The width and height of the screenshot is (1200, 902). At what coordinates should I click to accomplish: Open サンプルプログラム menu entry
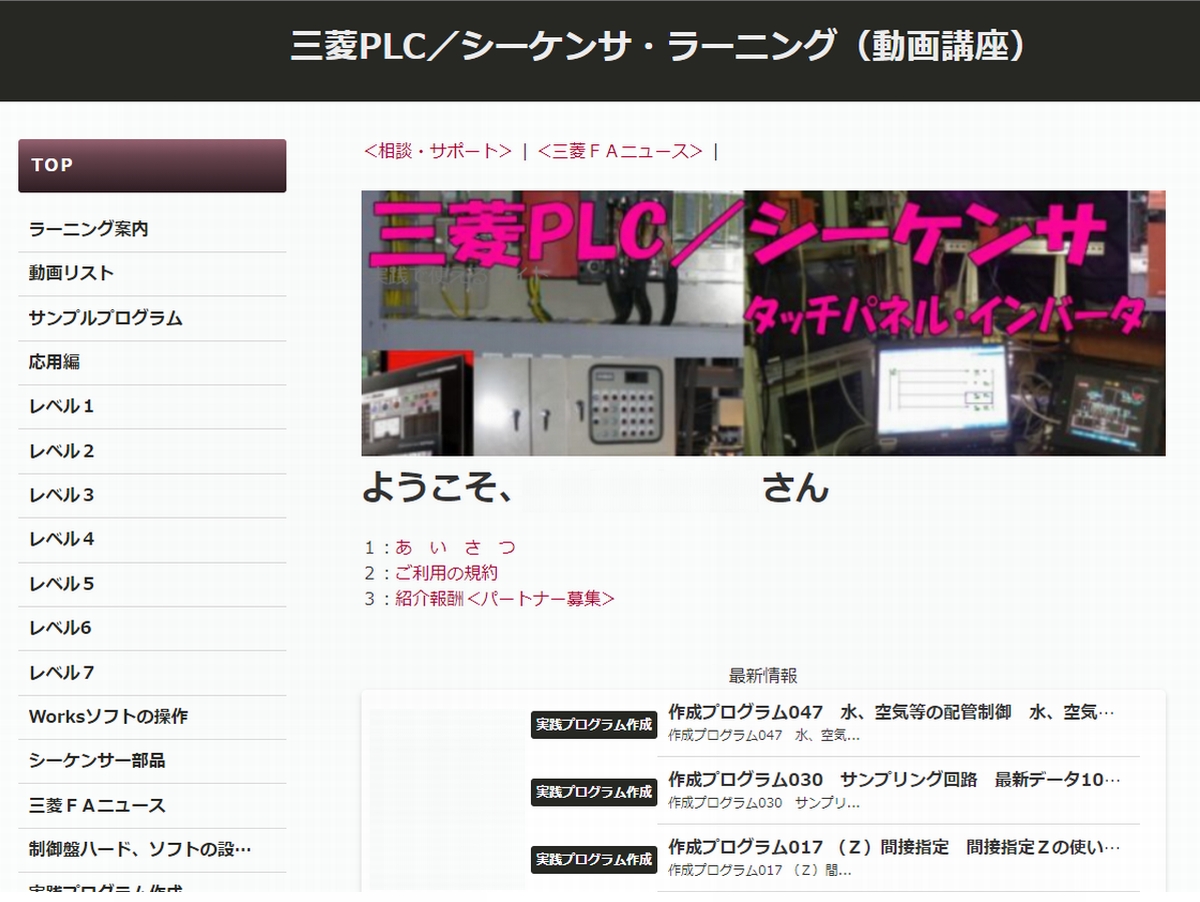pos(152,318)
